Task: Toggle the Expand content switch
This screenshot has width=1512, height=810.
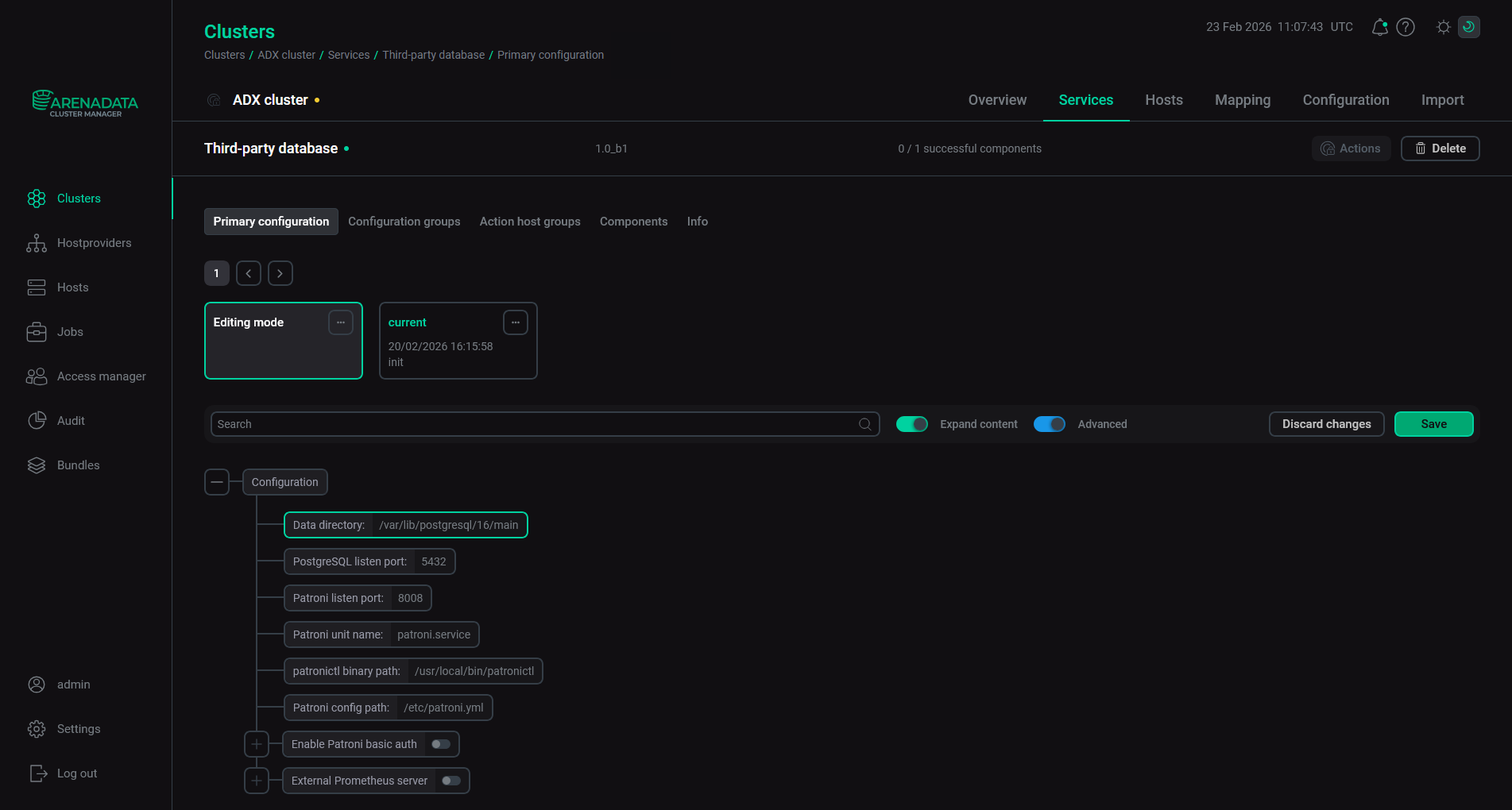Action: [912, 424]
